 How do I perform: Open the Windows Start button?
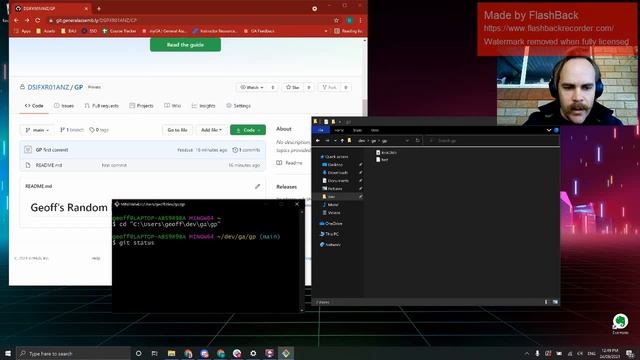pos(8,353)
